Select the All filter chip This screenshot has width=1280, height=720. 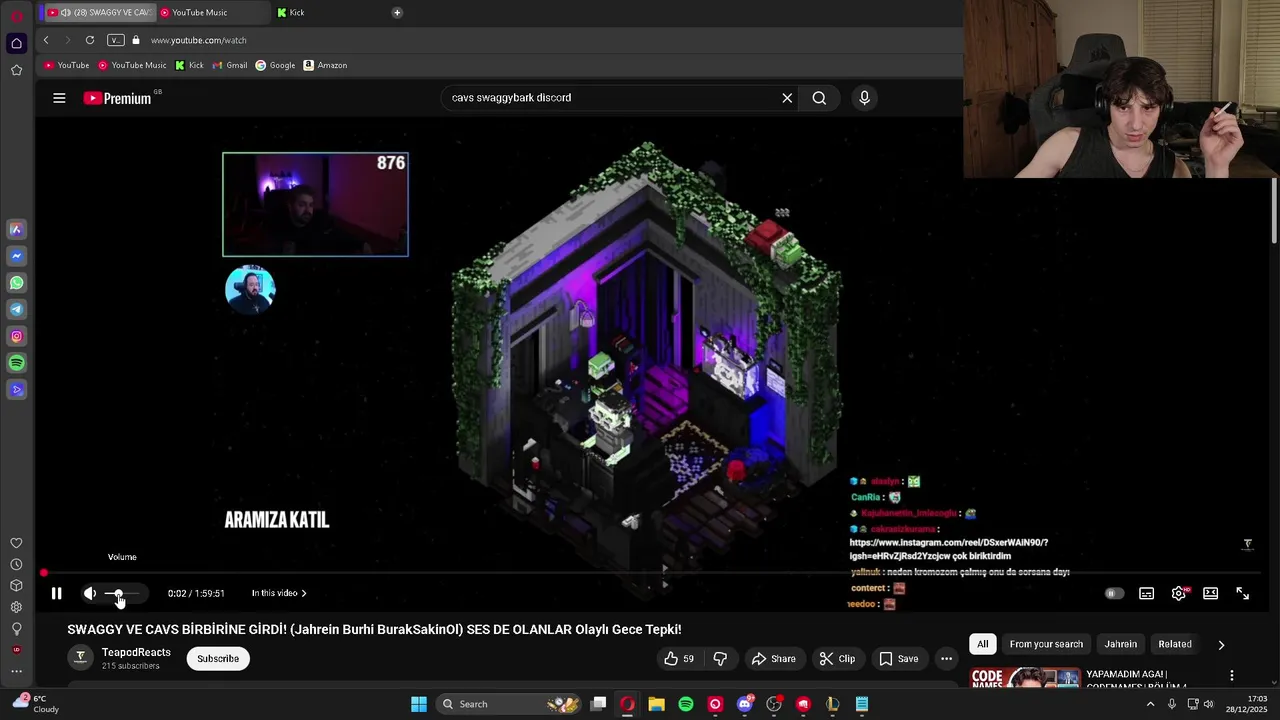click(x=983, y=644)
